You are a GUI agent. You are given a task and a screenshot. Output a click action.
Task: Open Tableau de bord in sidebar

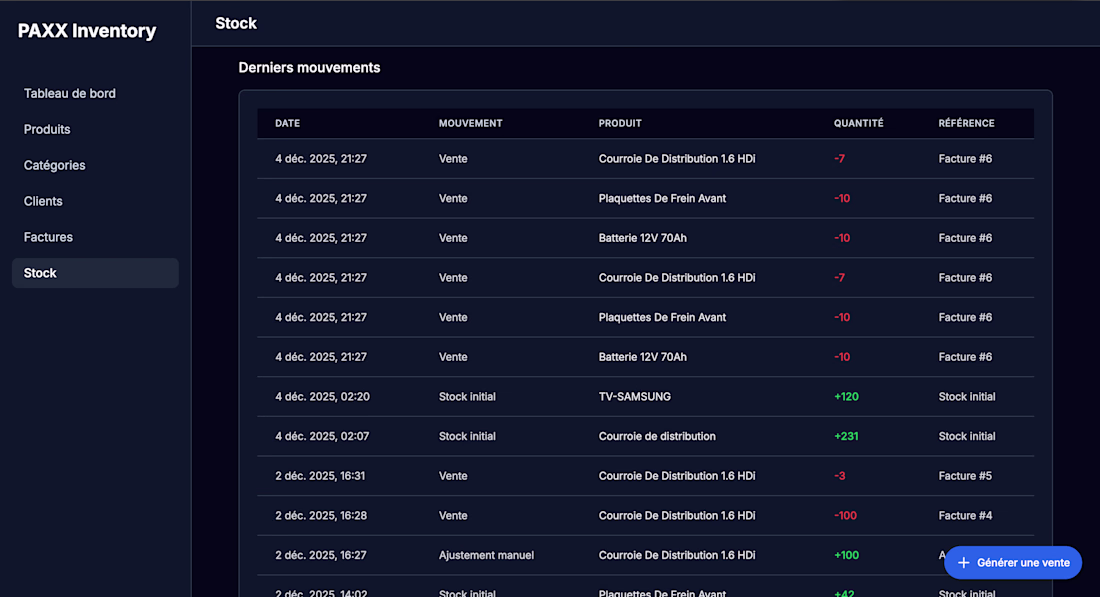[x=70, y=94]
